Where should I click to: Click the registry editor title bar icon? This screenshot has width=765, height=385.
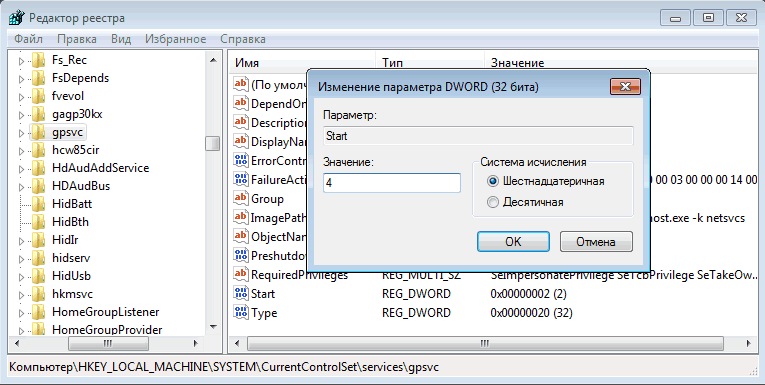click(x=17, y=18)
